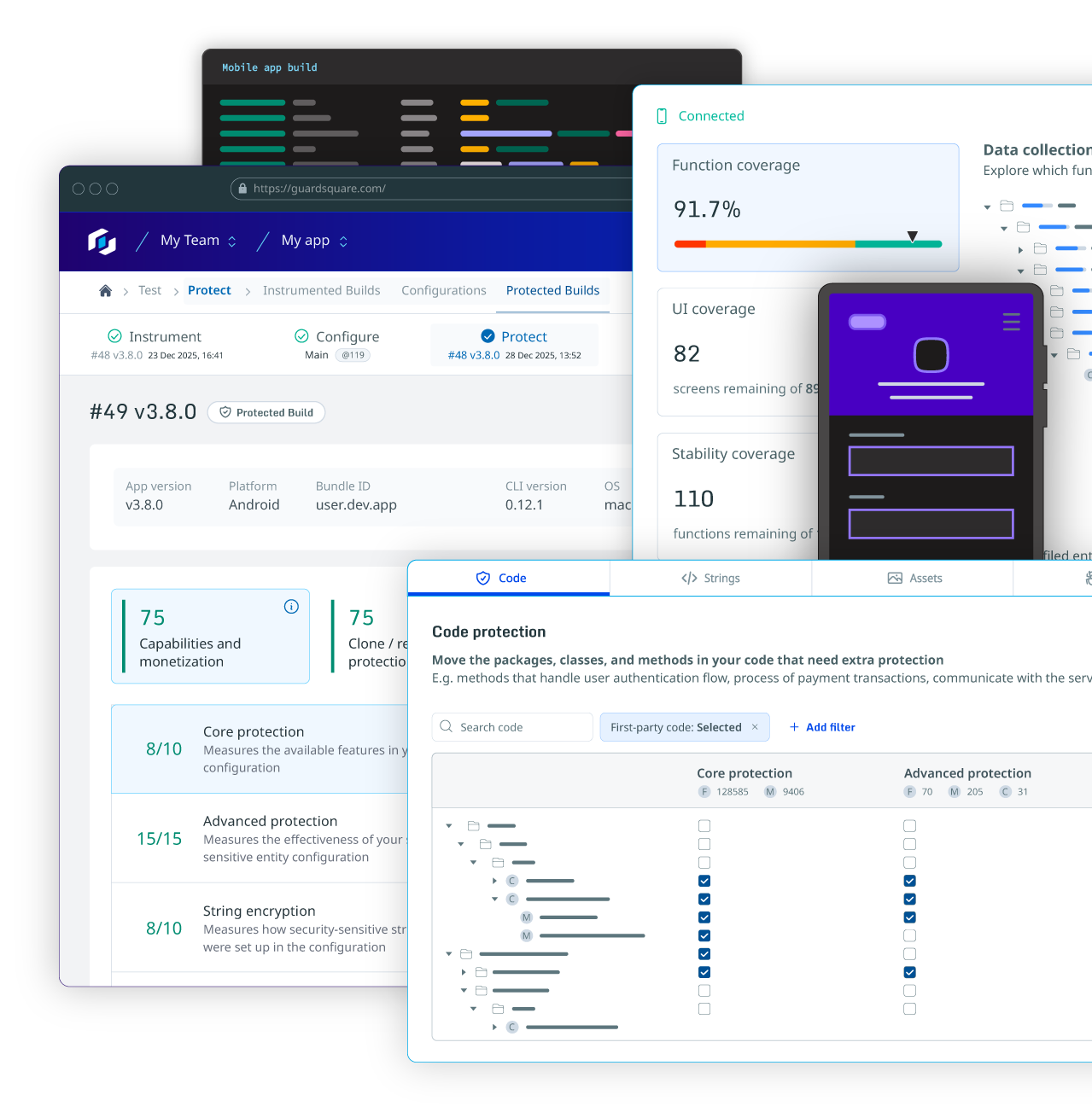This screenshot has height=1118, width=1092.
Task: Open the My Team selector
Action: (x=197, y=241)
